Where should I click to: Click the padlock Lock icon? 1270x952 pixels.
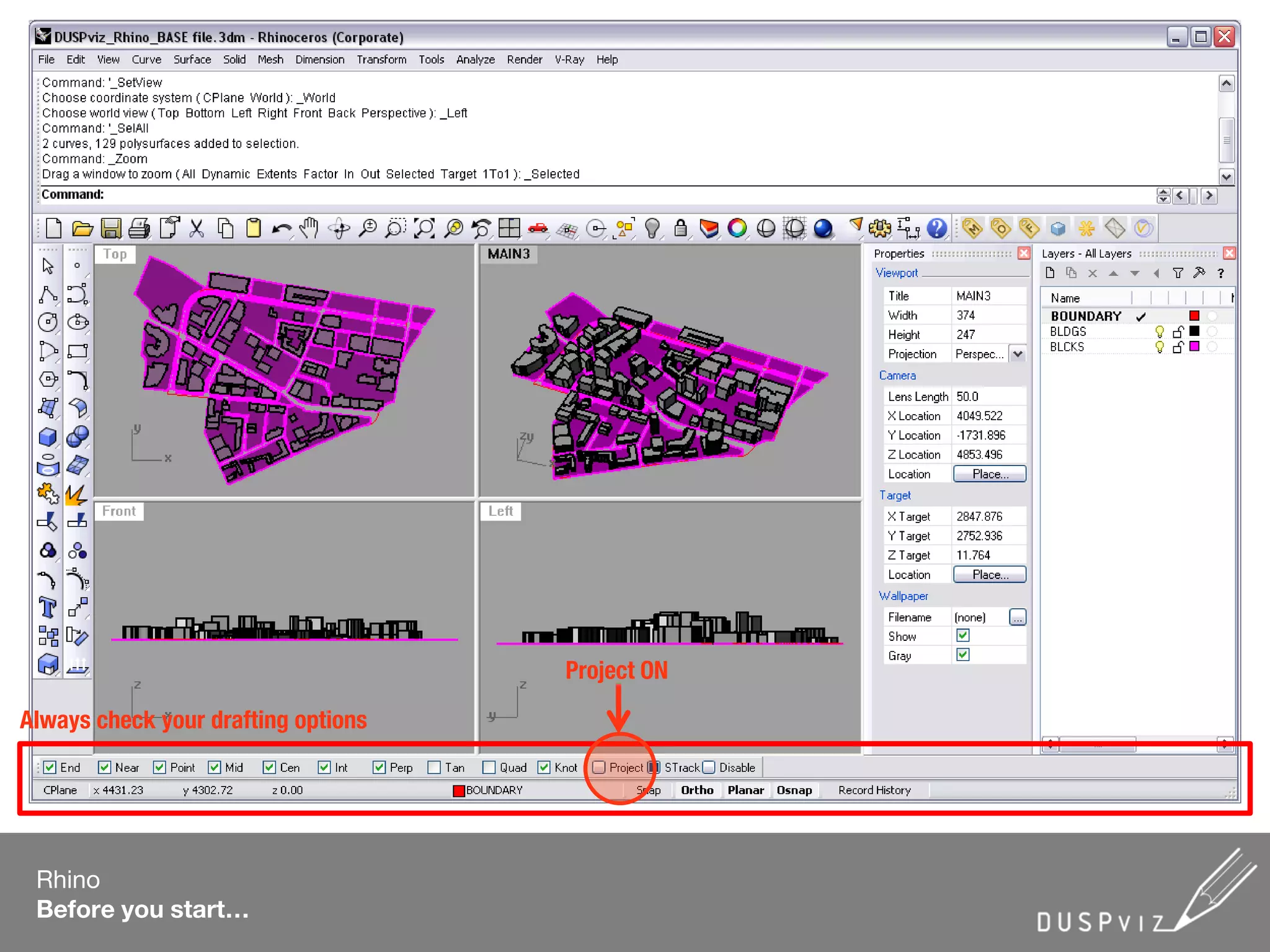[680, 229]
